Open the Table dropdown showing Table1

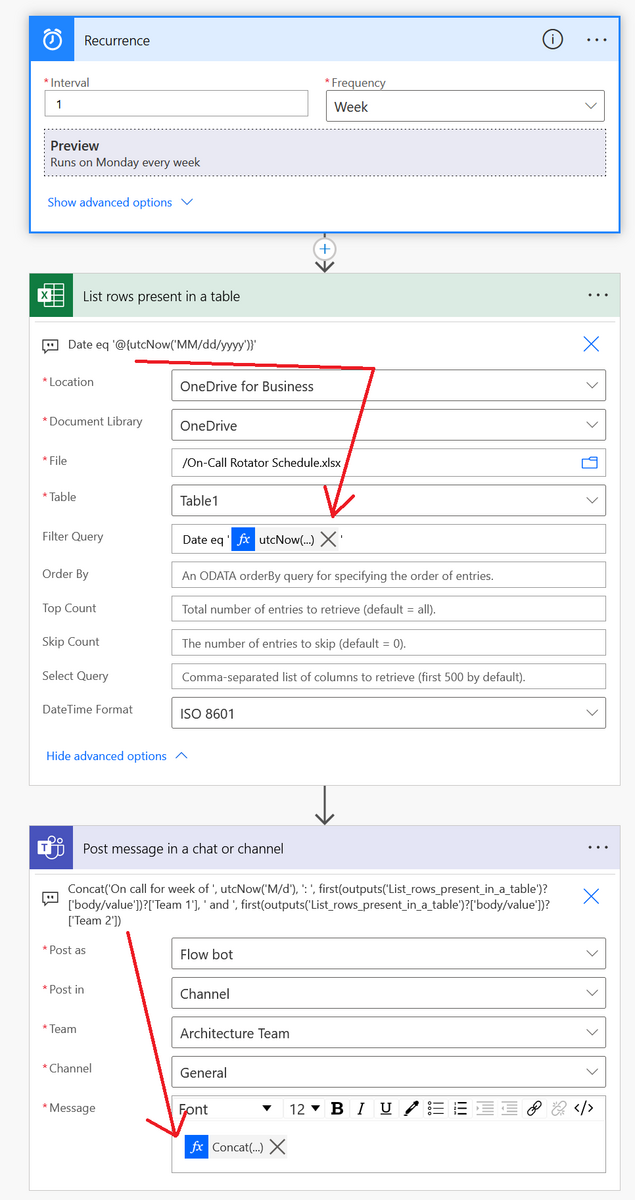pyautogui.click(x=388, y=500)
